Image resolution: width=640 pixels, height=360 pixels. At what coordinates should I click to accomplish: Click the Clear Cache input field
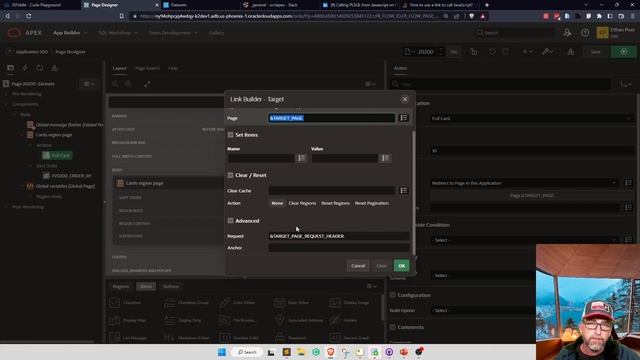(332, 191)
